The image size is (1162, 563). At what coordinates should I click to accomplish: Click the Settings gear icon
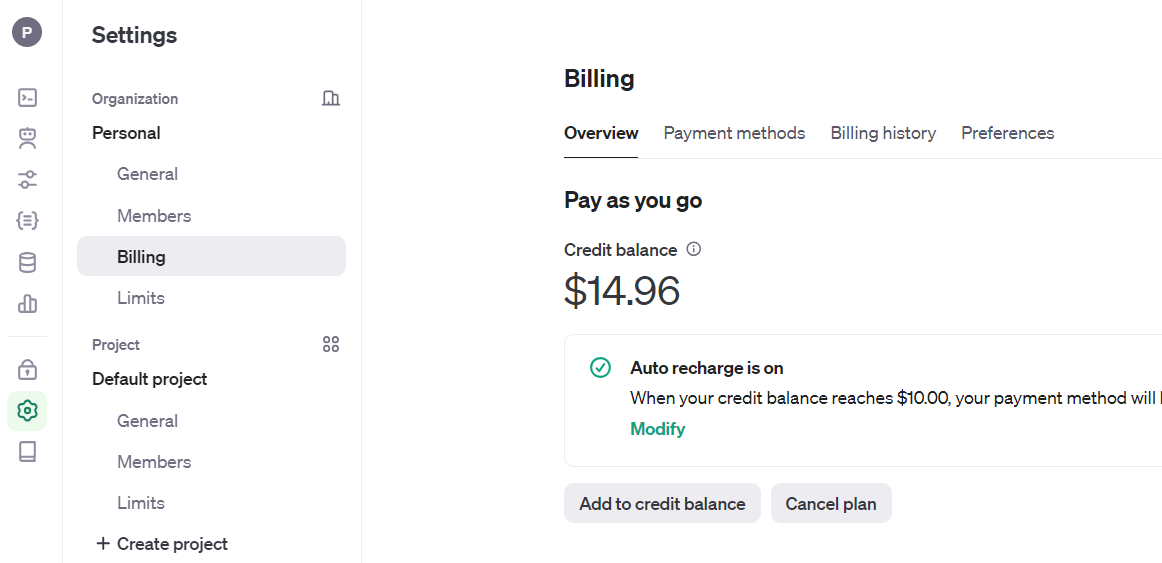(x=28, y=411)
